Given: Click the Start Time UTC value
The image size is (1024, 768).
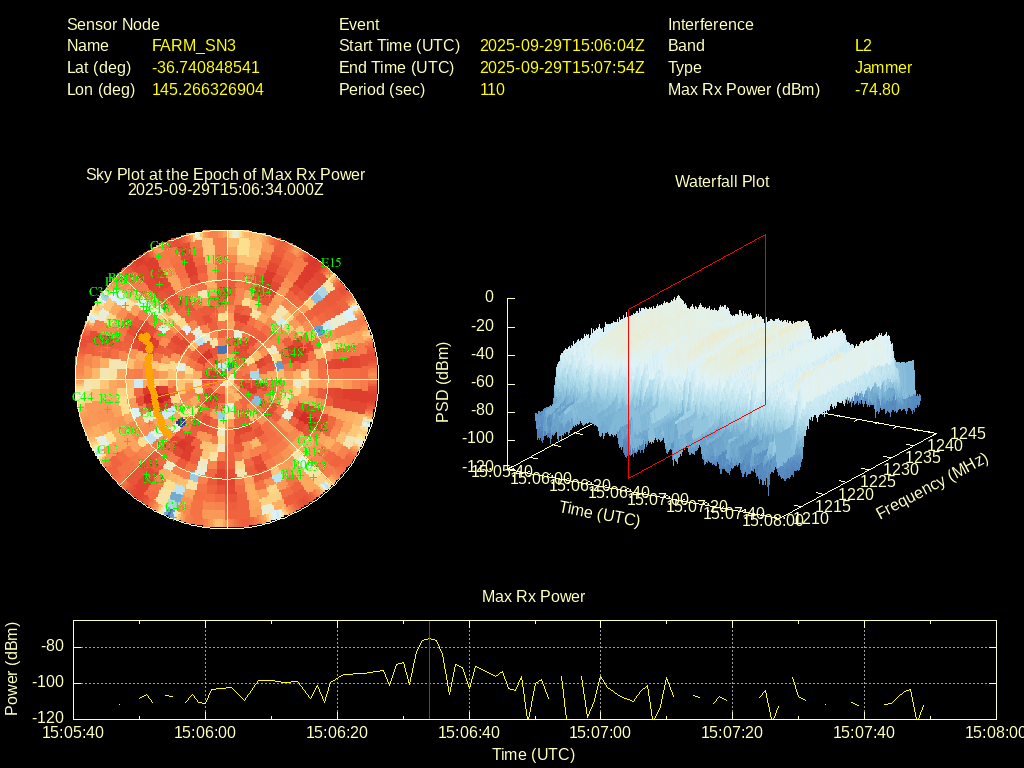Looking at the screenshot, I should point(562,46).
